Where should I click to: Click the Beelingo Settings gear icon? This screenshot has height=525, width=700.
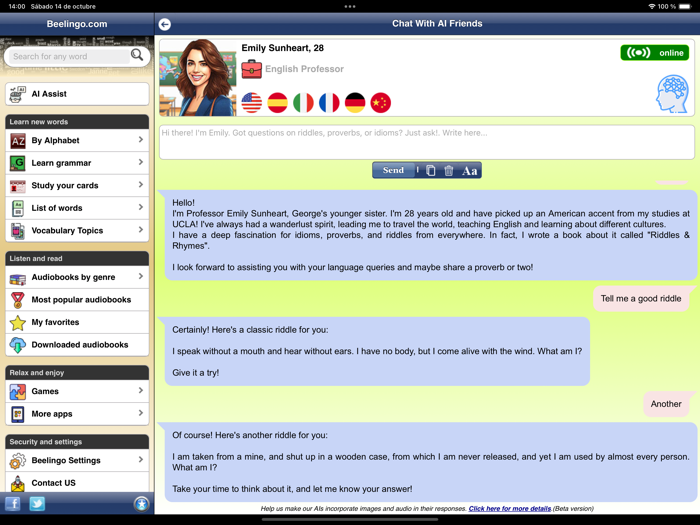[x=18, y=460]
